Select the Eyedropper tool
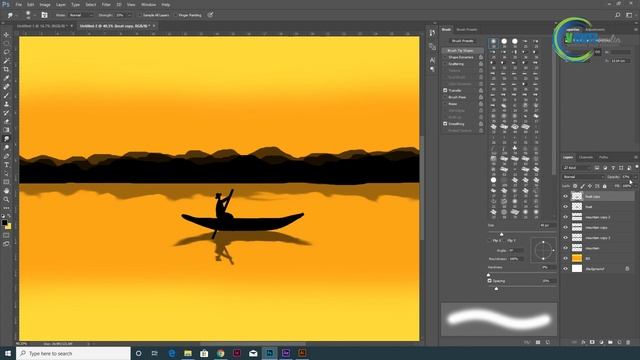Viewport: 640px width, 360px height. [6, 78]
